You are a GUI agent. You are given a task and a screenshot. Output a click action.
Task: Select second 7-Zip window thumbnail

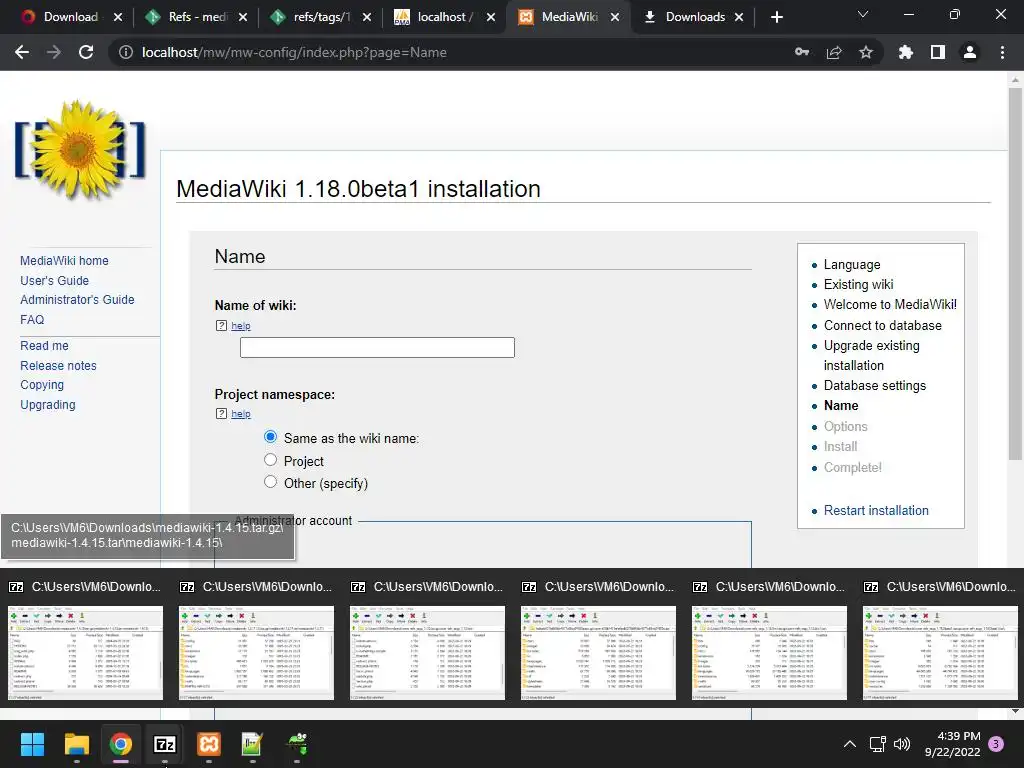(256, 652)
